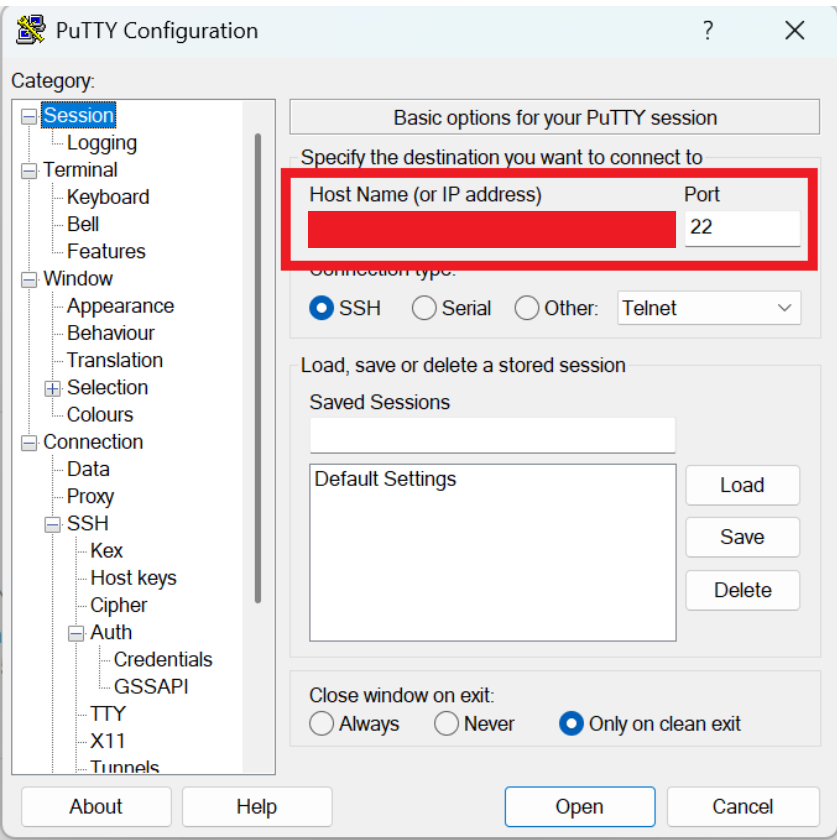Open the TTY settings category
Screen dimensions: 837x840
pos(108,714)
